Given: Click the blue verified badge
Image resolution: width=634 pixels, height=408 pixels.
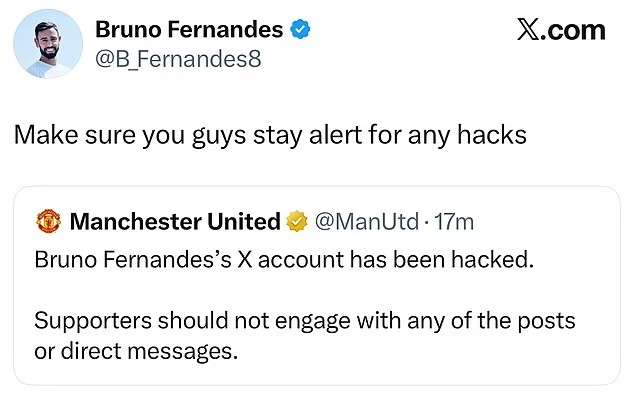Looking at the screenshot, I should [298, 30].
